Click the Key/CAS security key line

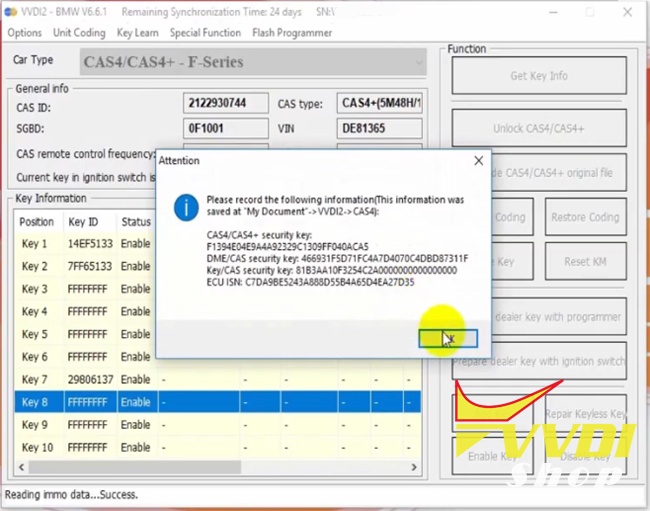pyautogui.click(x=332, y=270)
